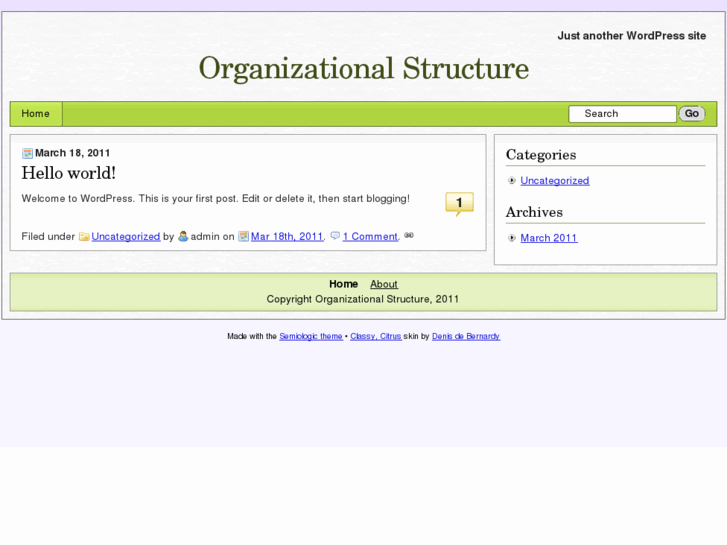Open the About link in footer menu
The image size is (727, 545).
(x=384, y=284)
